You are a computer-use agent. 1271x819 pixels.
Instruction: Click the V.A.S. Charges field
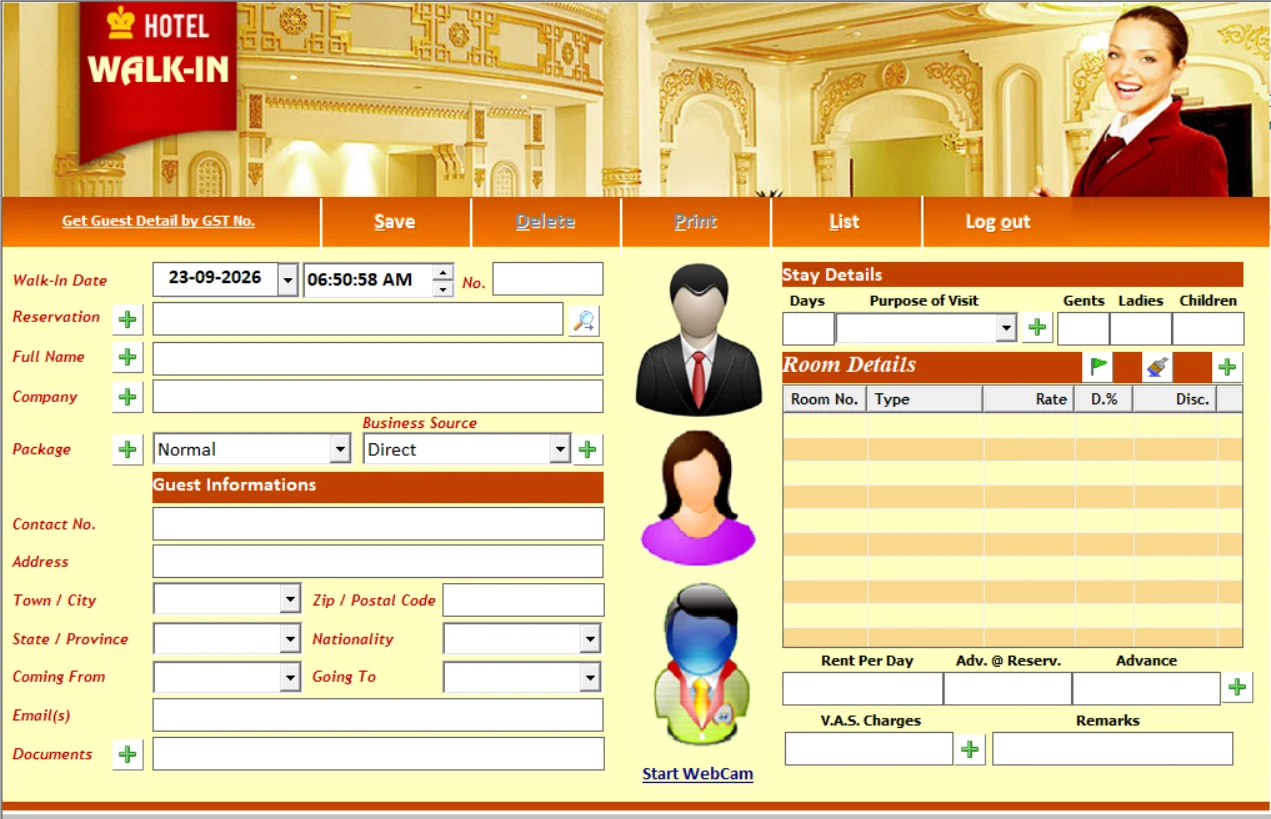point(868,749)
